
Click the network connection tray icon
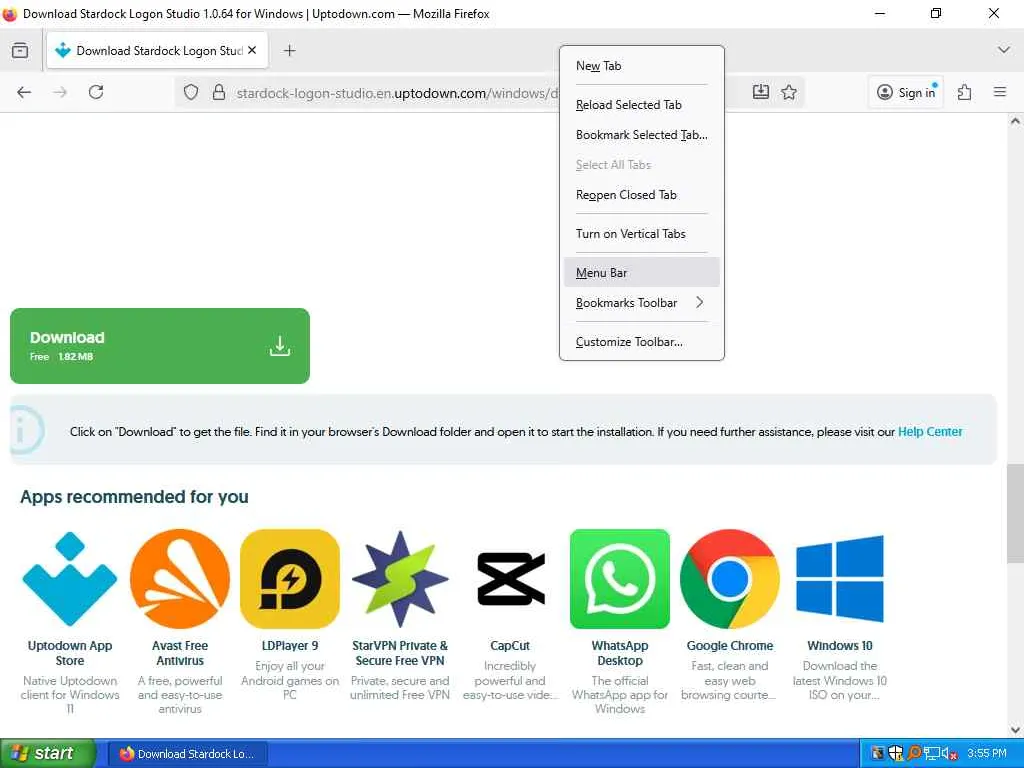pyautogui.click(x=932, y=754)
